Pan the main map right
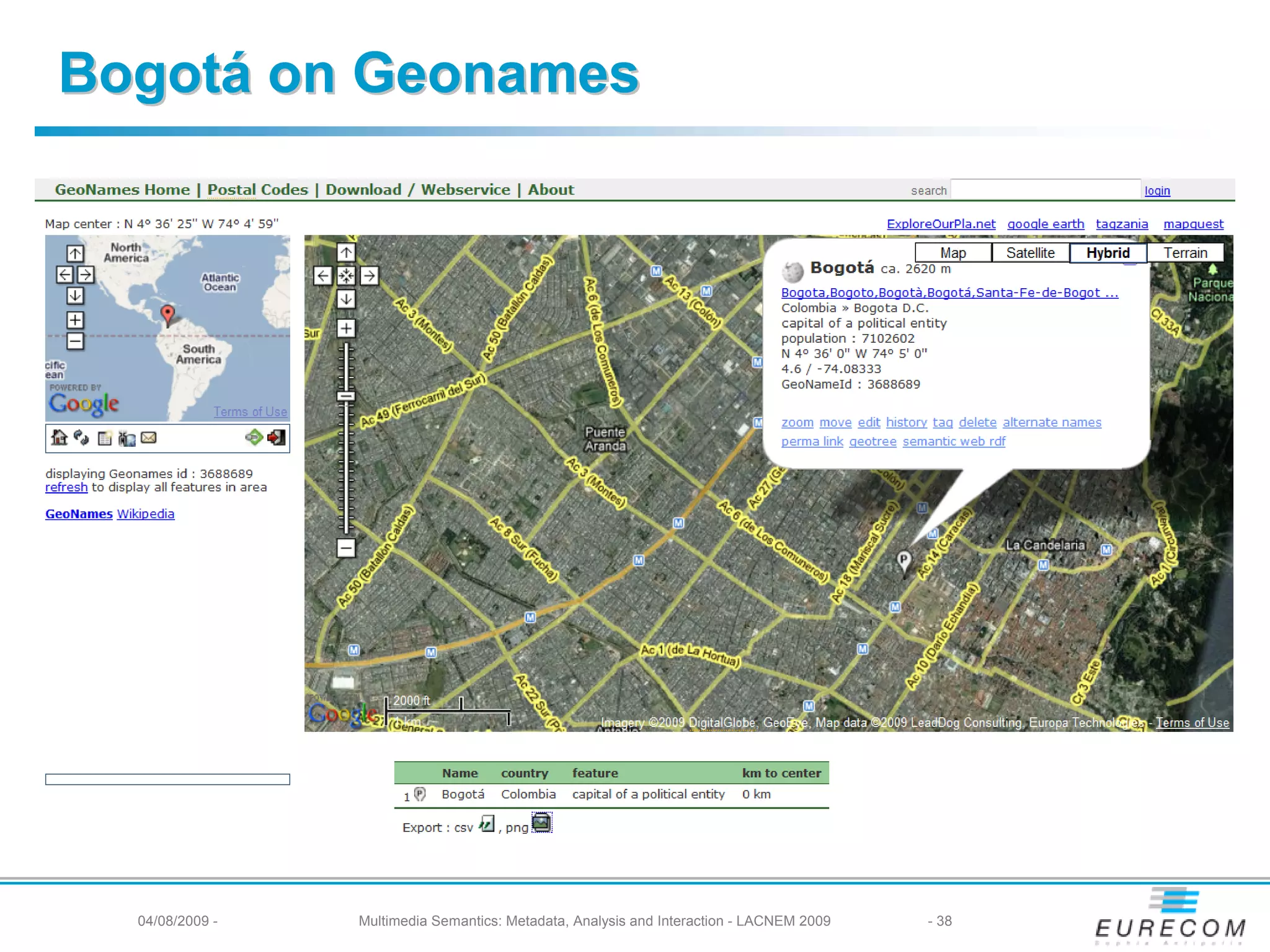This screenshot has width=1270, height=952. pyautogui.click(x=370, y=276)
